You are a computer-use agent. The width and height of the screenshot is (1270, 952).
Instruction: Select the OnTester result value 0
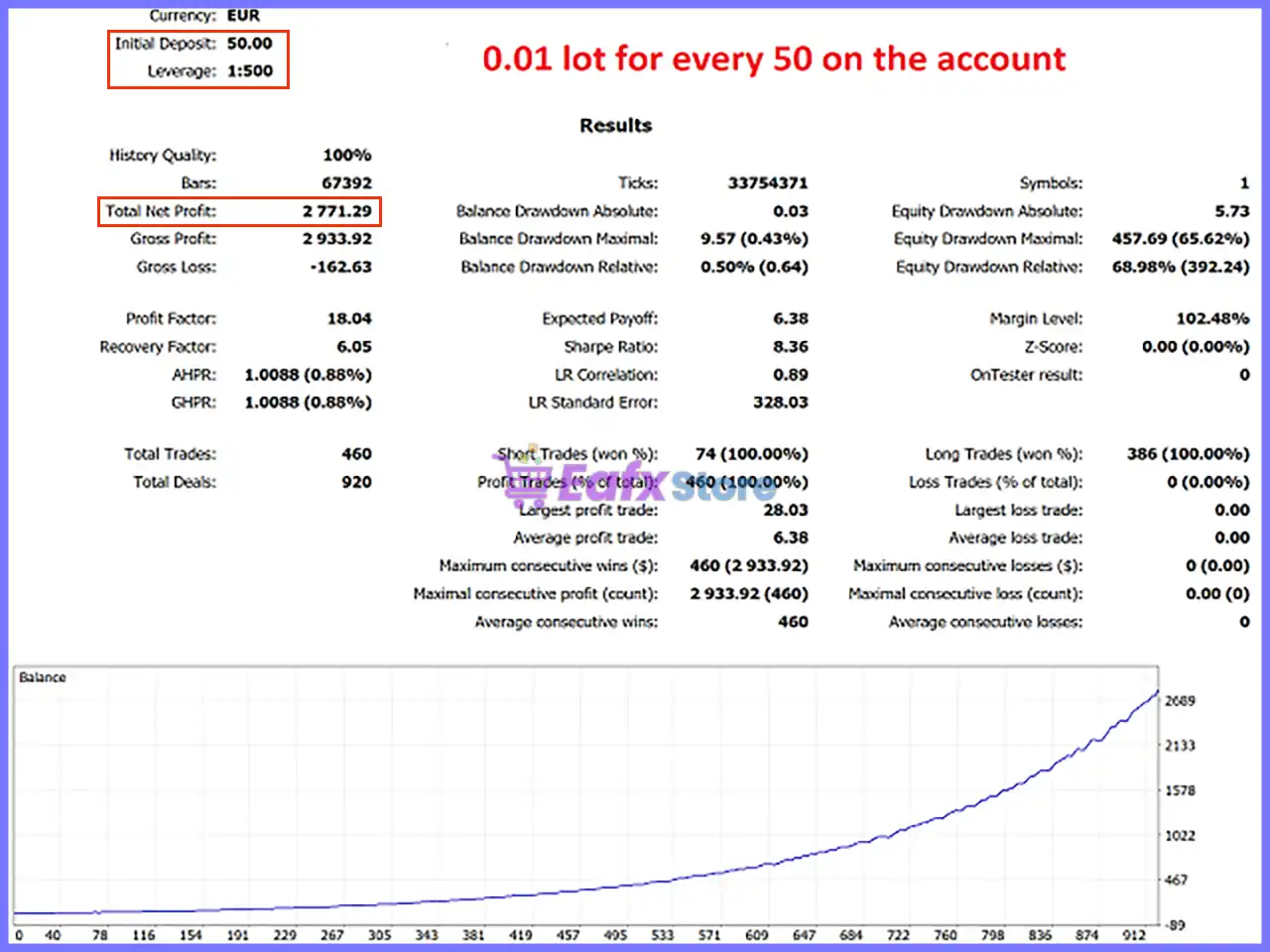pyautogui.click(x=1244, y=375)
